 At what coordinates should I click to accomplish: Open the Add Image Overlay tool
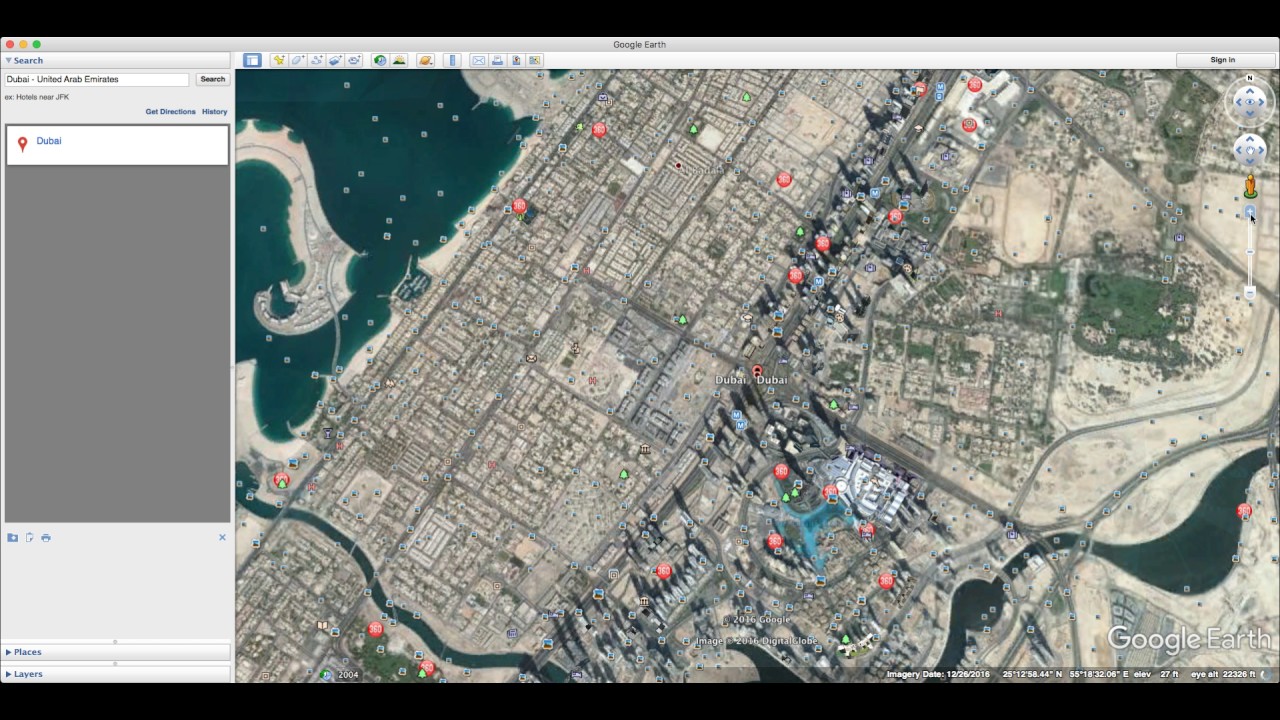click(x=335, y=60)
